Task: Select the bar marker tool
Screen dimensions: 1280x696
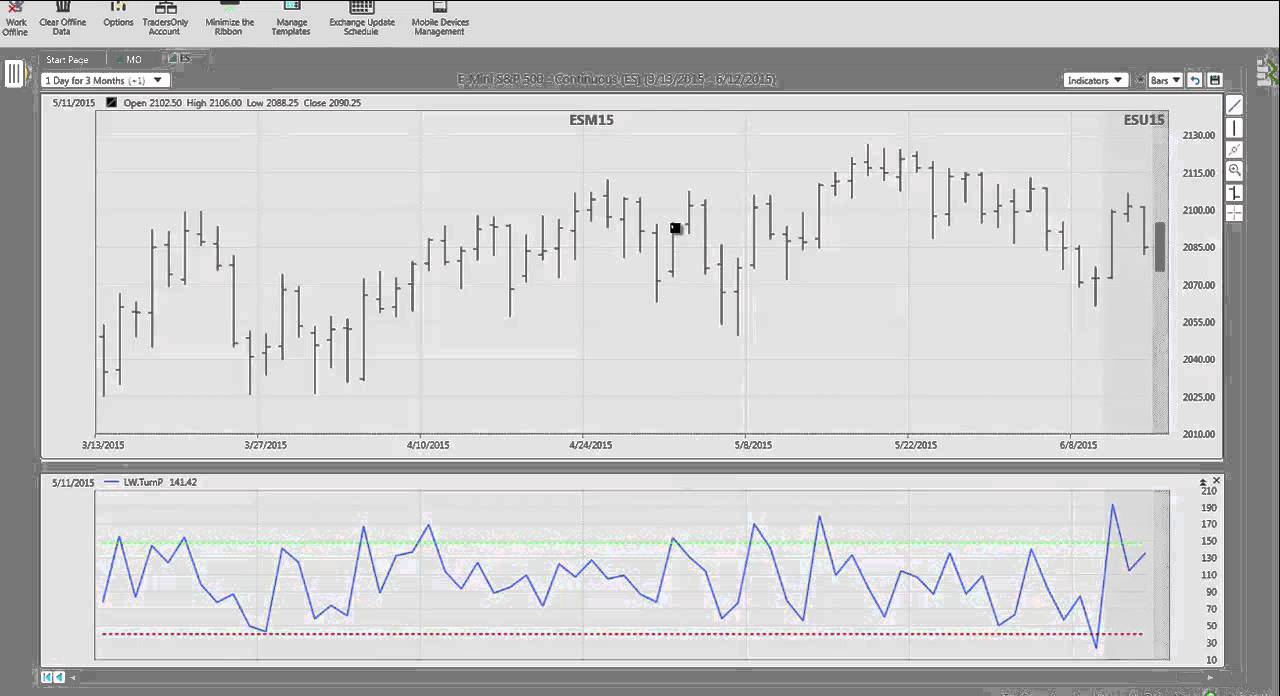Action: click(1235, 192)
